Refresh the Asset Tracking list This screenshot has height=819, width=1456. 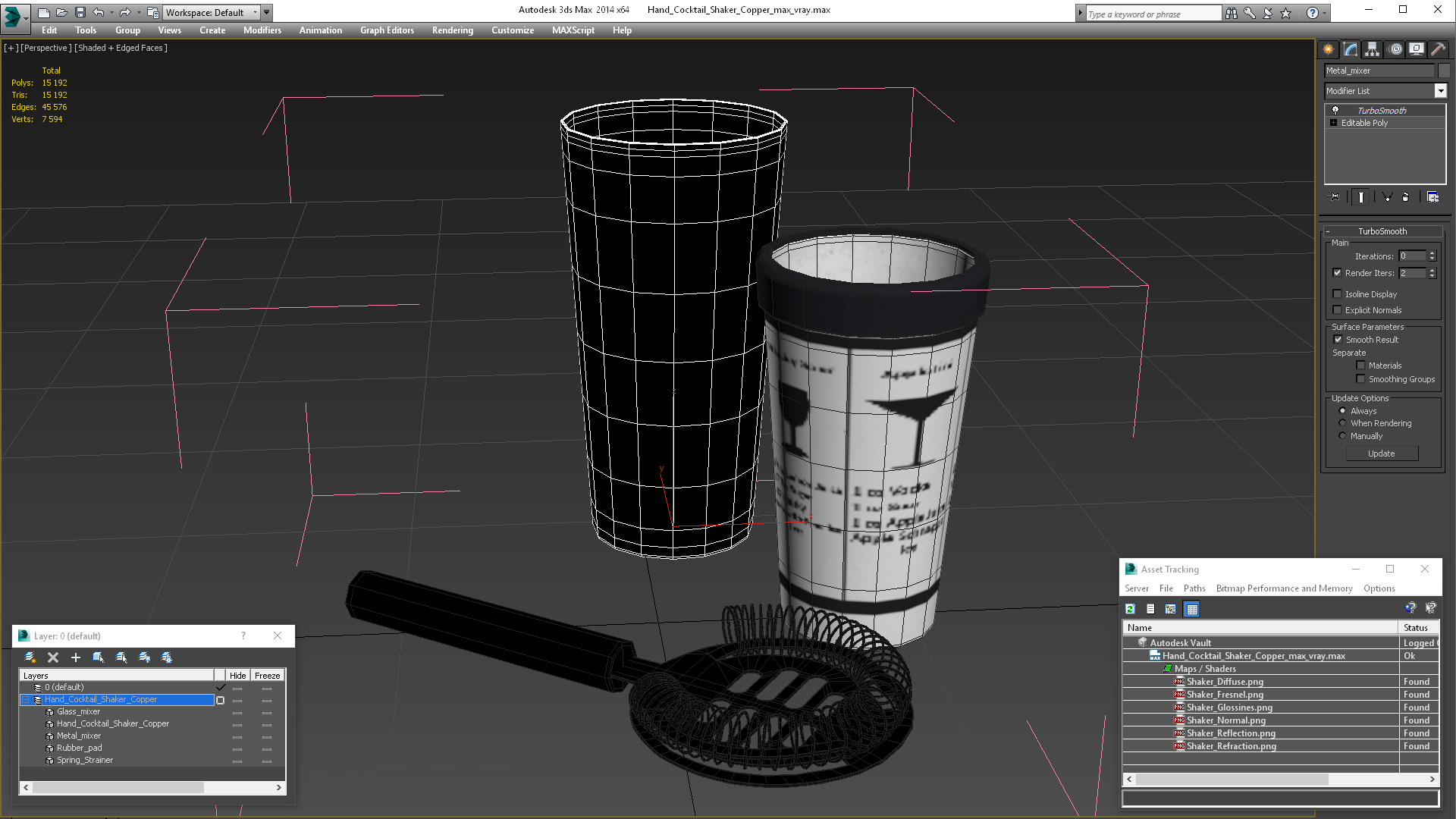(x=1130, y=609)
